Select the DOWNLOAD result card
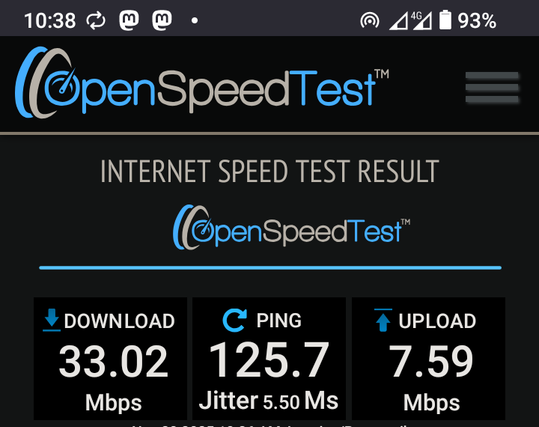The width and height of the screenshot is (539, 427). point(110,359)
